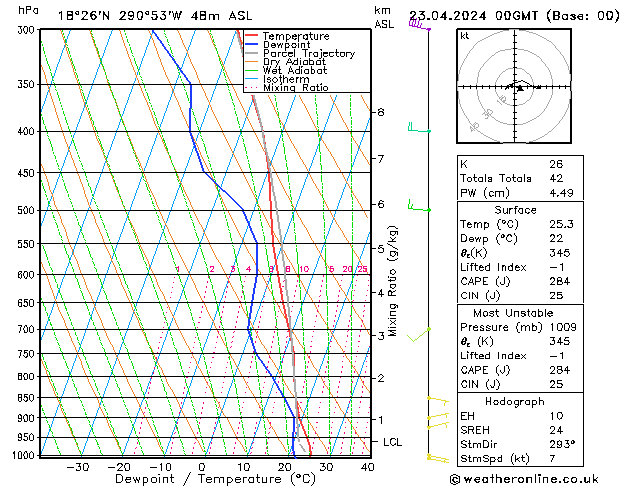This screenshot has height=486, width=629.
Task: Click the 1000 hPa pressure level label
Action: click(x=23, y=455)
